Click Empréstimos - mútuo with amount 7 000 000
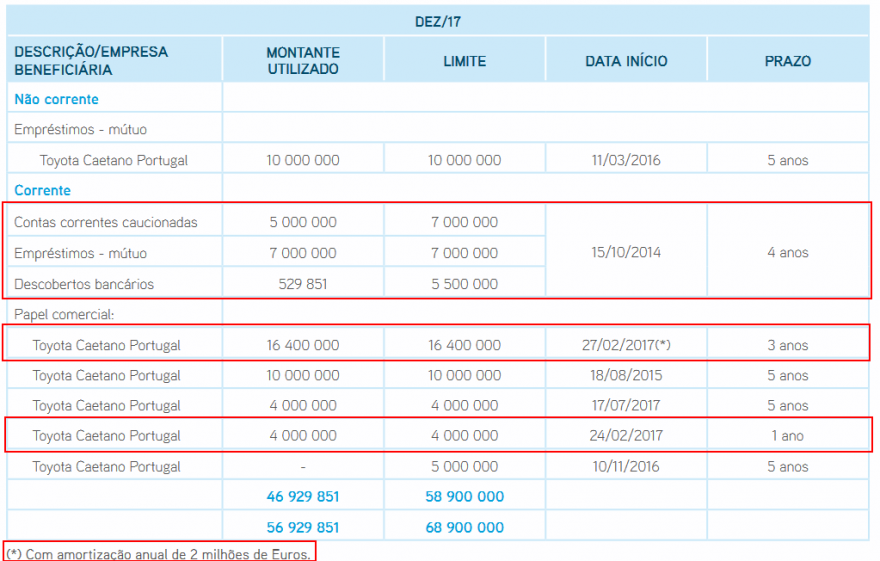The image size is (880, 561). [80, 254]
